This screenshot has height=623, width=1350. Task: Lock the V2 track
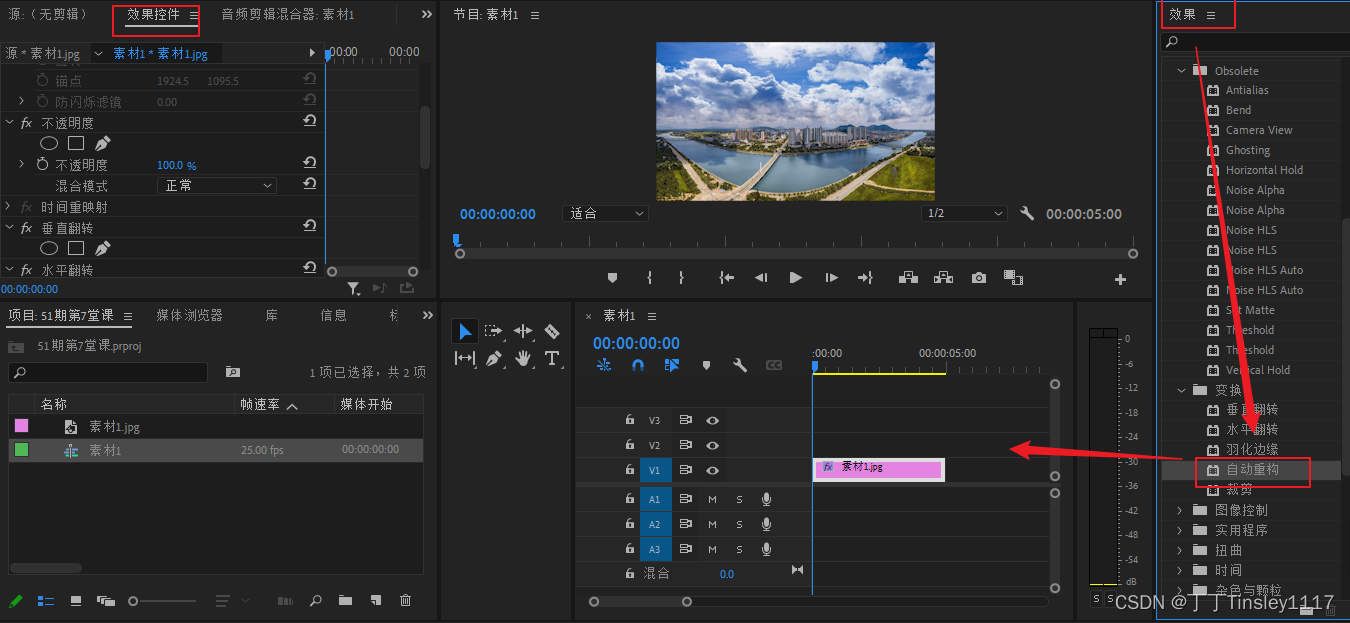(629, 445)
